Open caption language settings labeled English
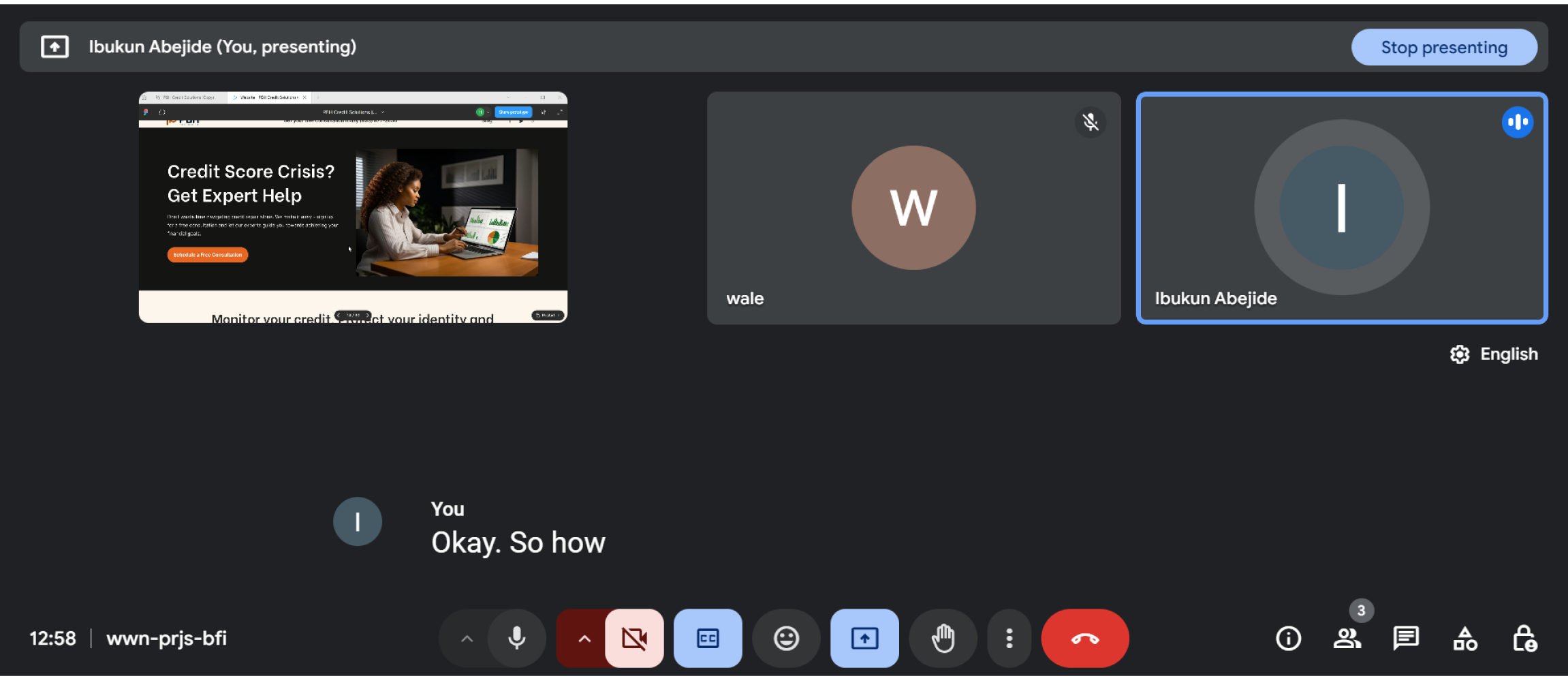The height and width of the screenshot is (687, 1568). tap(1494, 354)
